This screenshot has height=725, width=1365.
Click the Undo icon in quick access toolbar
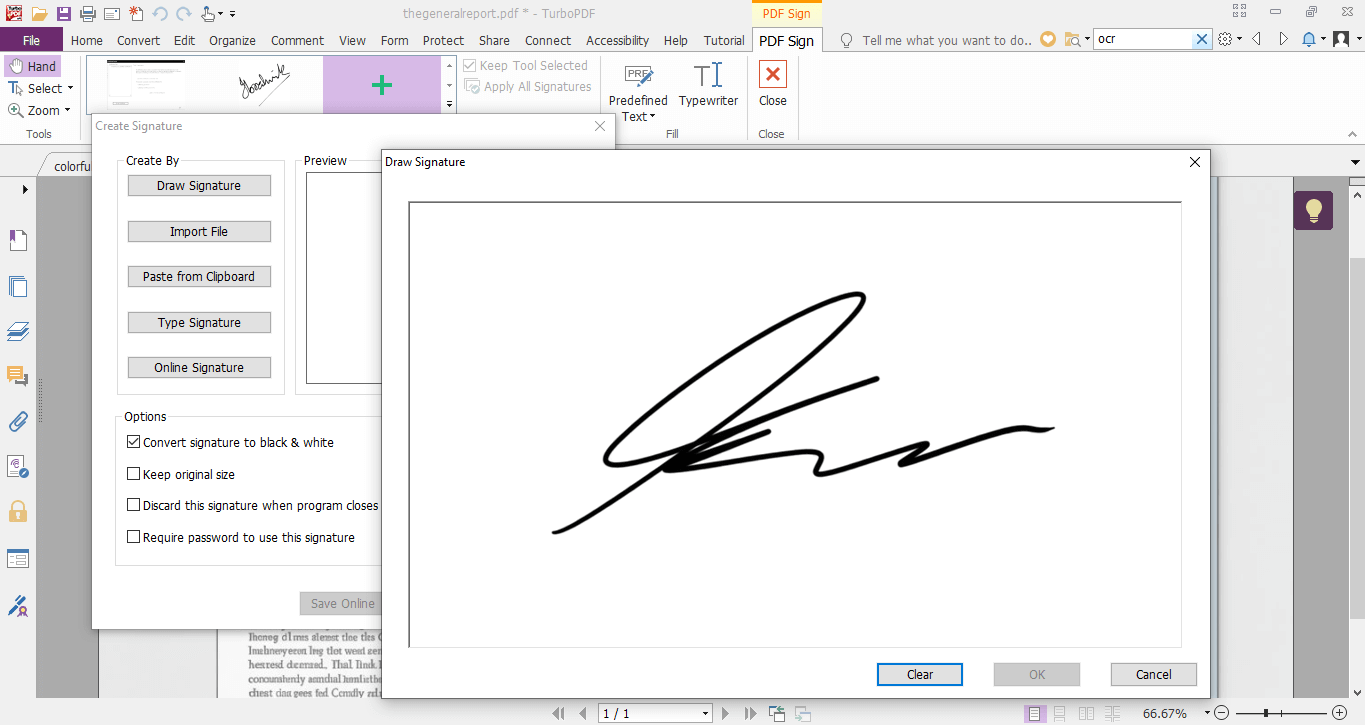158,13
